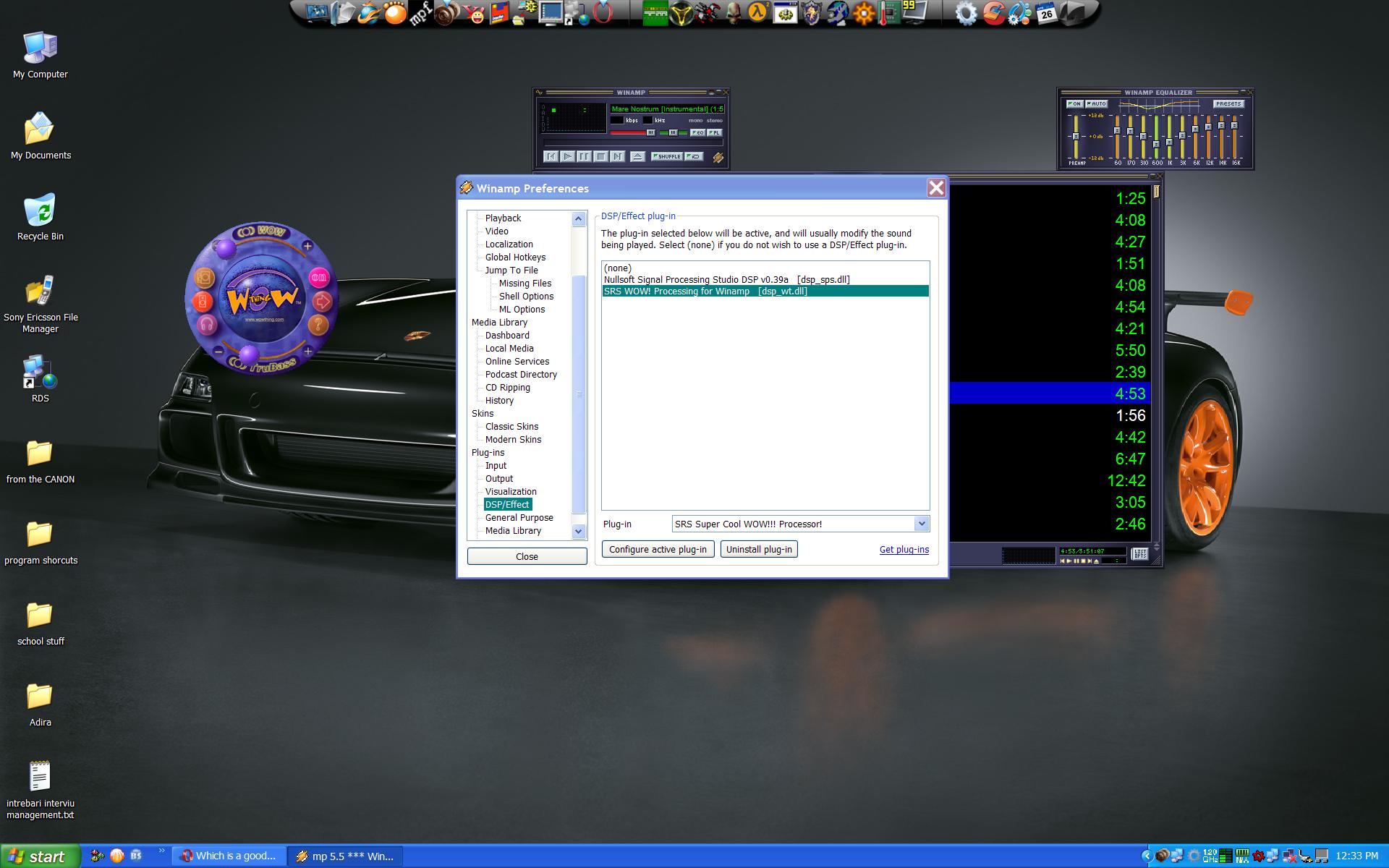Select (none) in DSP plug-in list

[765, 268]
